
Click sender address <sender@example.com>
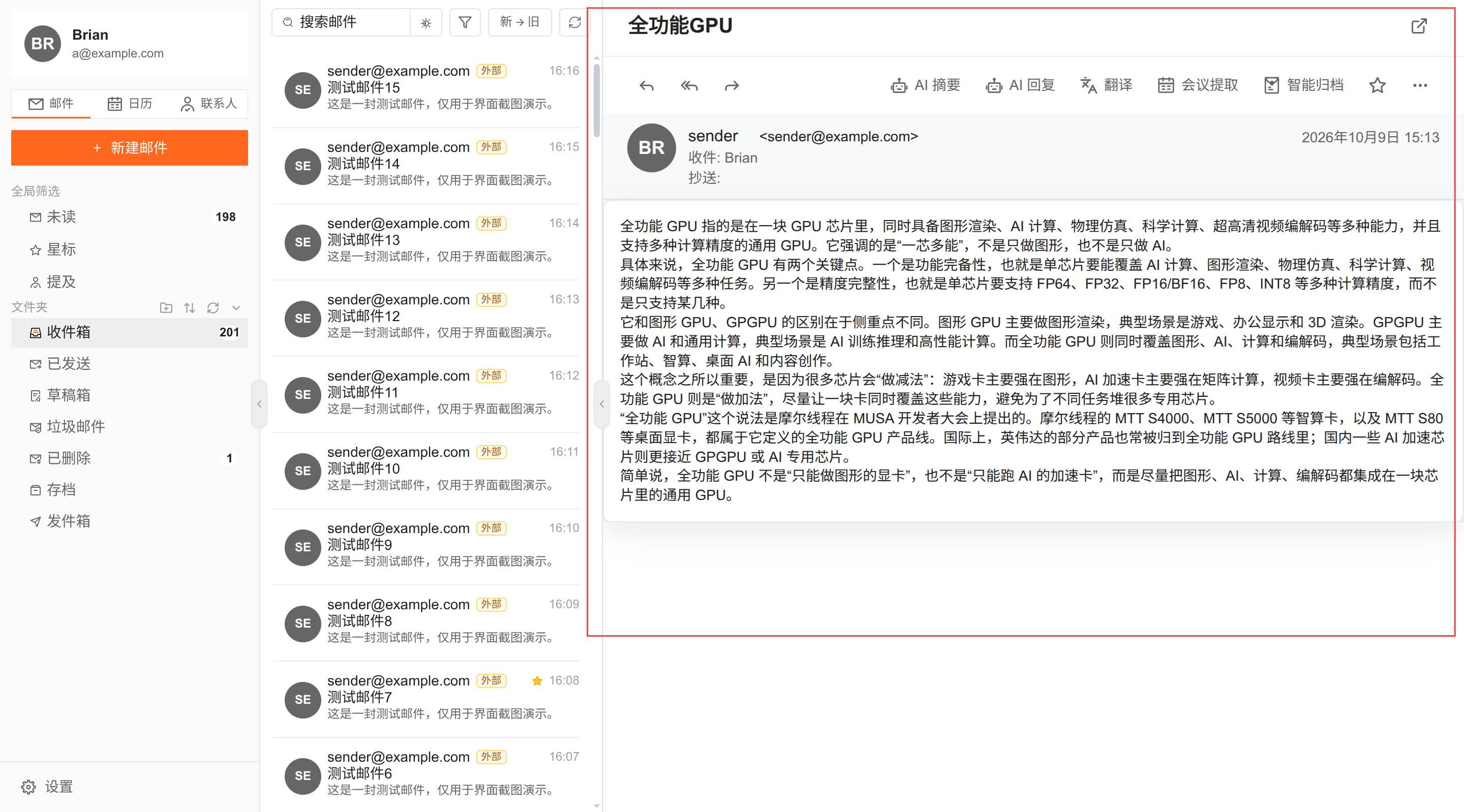click(839, 136)
